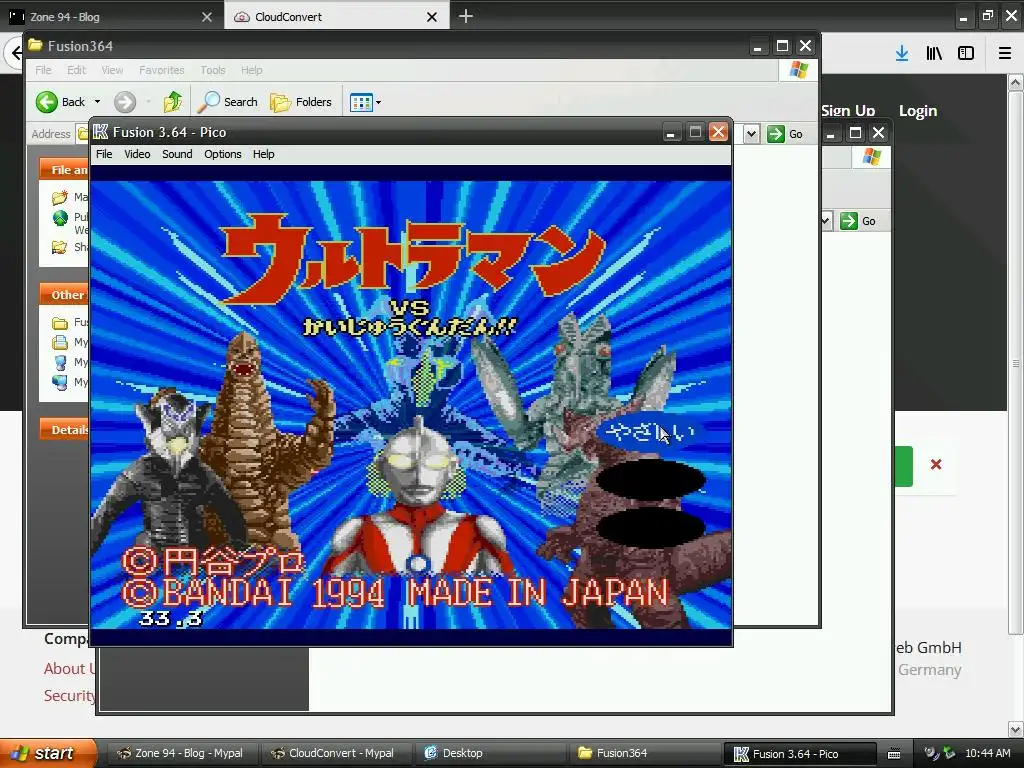Open the Back history dropdown arrow

97,102
